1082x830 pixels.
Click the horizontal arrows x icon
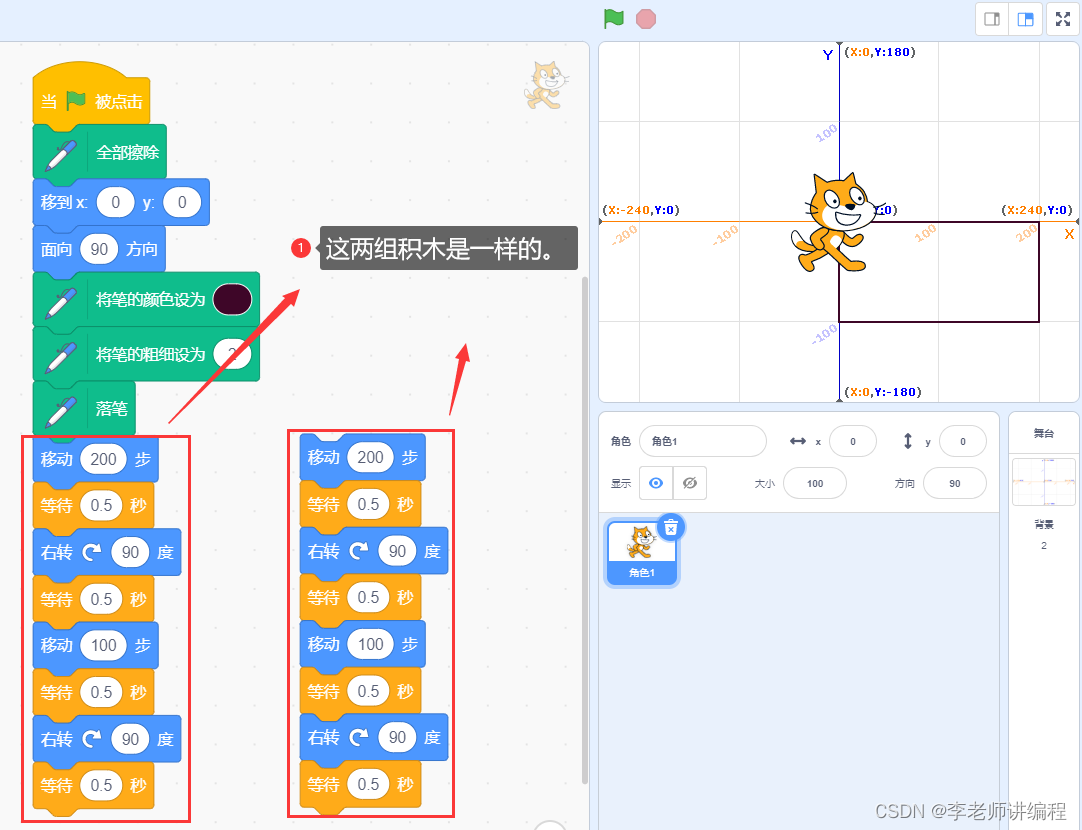[798, 441]
